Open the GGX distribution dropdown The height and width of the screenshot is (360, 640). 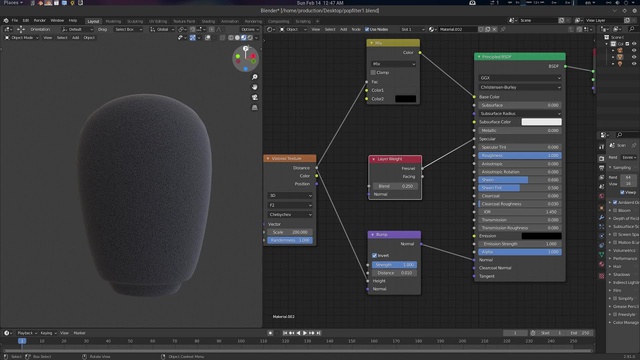tap(520, 78)
